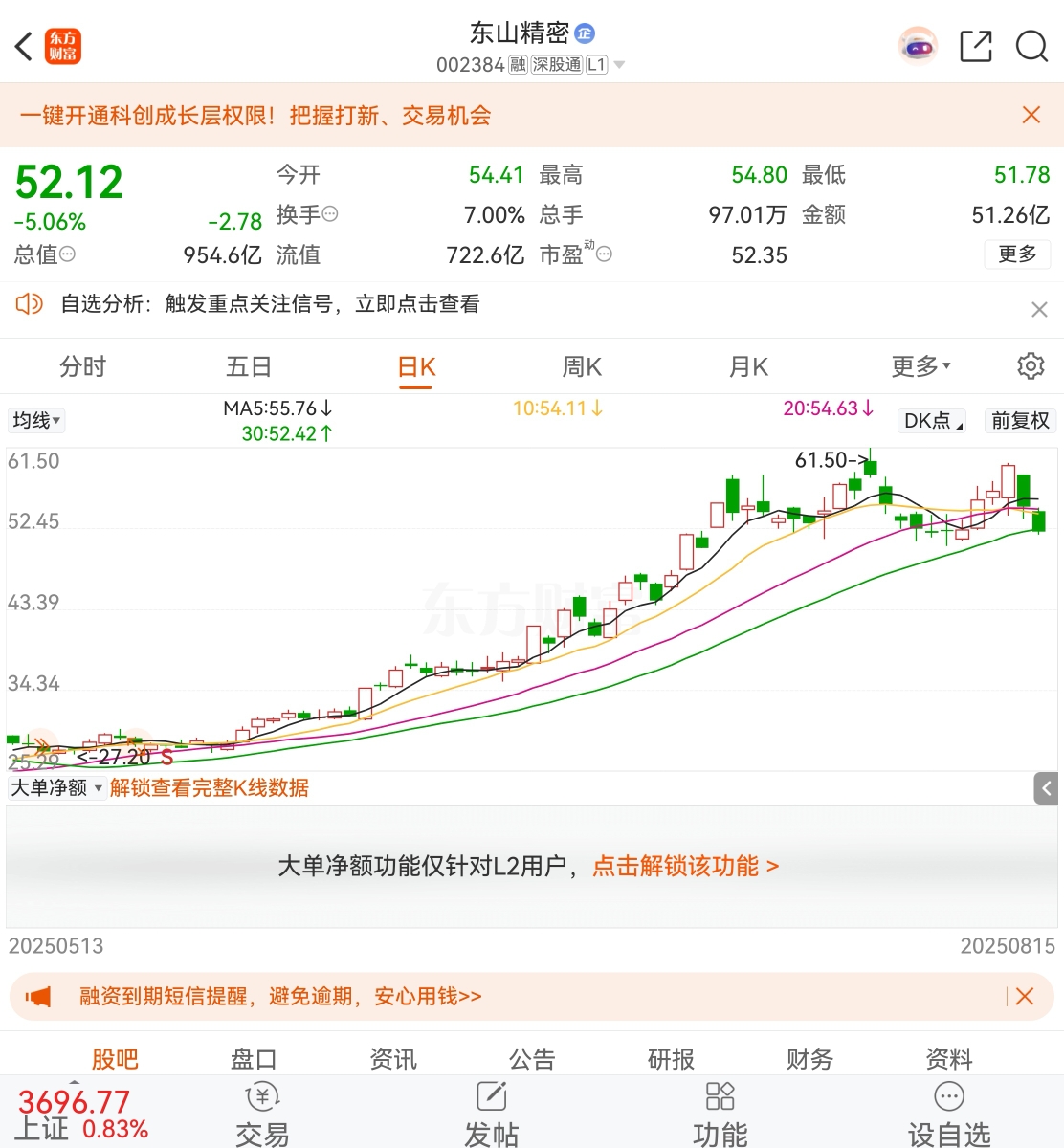The width and height of the screenshot is (1064, 1148).
Task: Switch to 财务 tab
Action: [x=809, y=1058]
